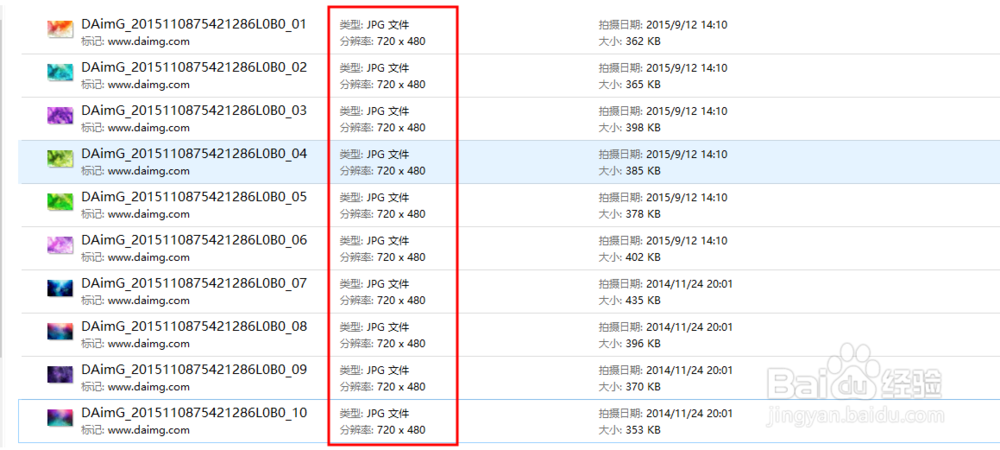This screenshot has height=450, width=1000.
Task: Click the www.daimg.com tag of file _01
Action: [x=148, y=42]
